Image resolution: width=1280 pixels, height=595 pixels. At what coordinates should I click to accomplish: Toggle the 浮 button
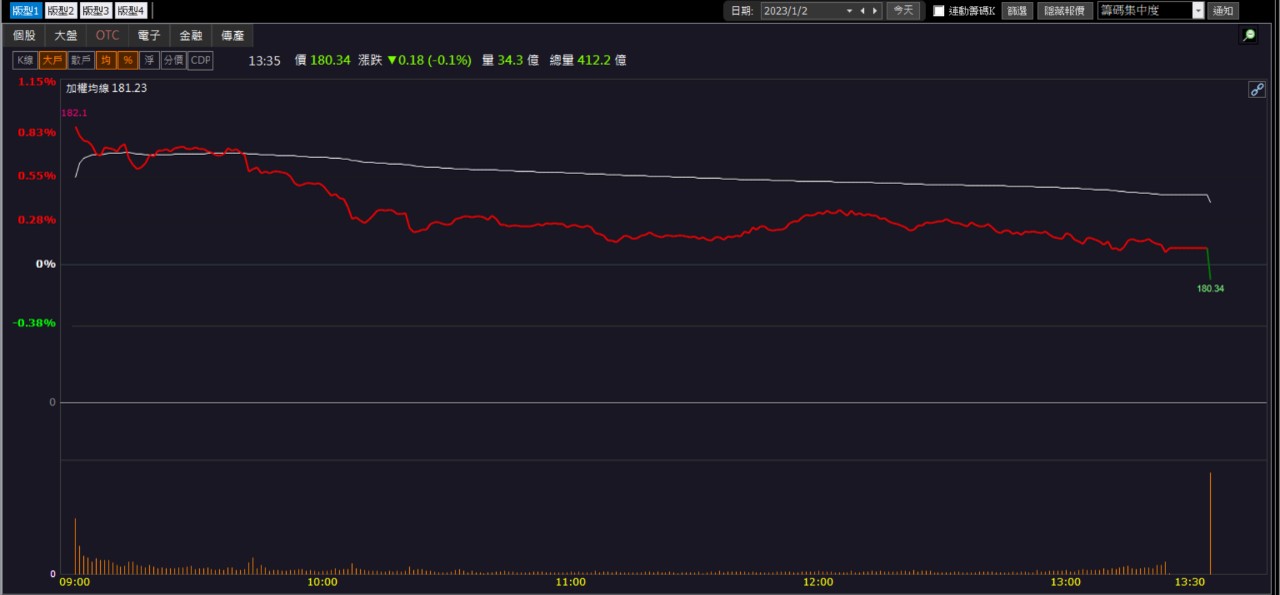point(149,60)
